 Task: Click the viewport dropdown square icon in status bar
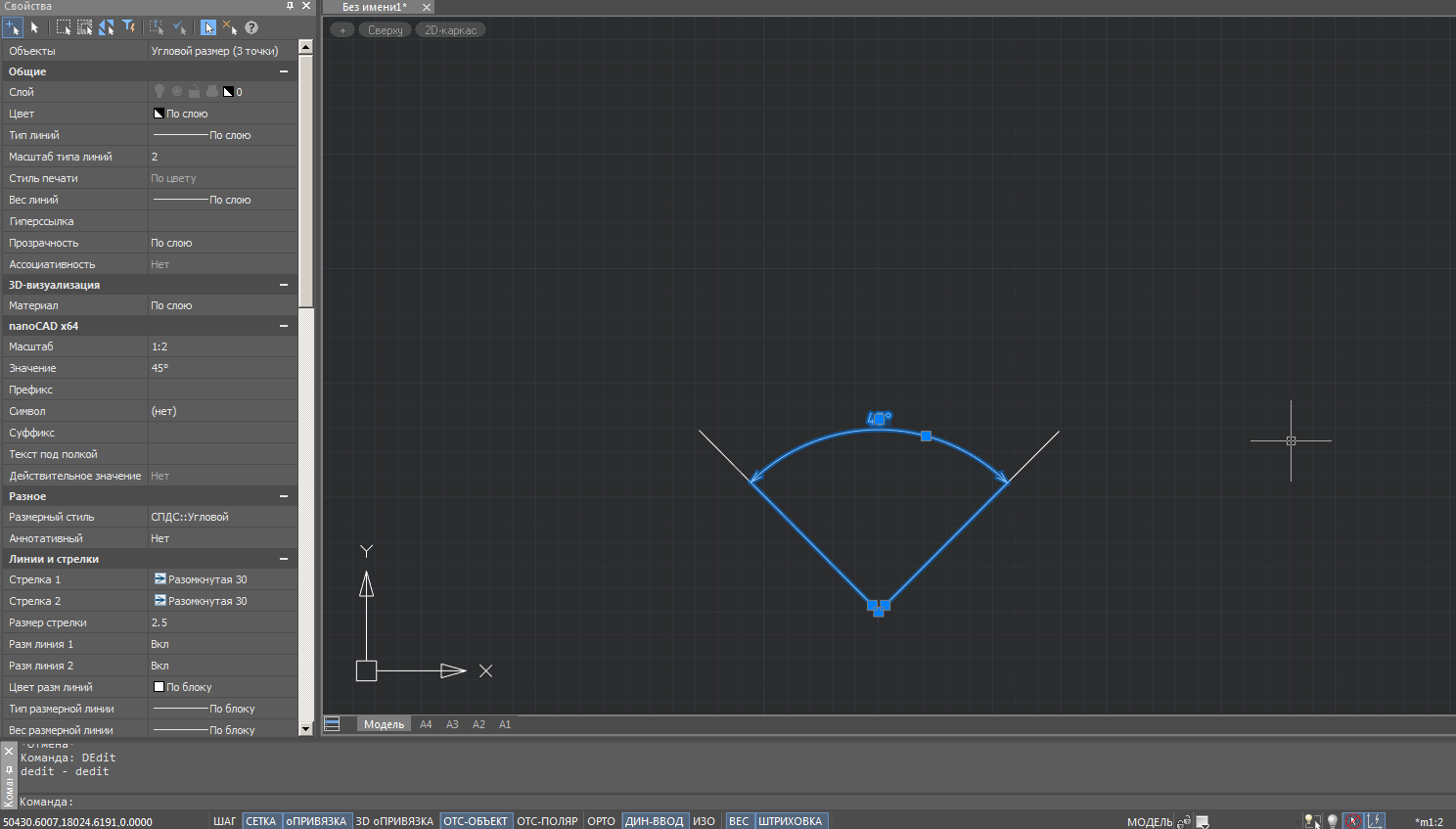[x=1203, y=822]
